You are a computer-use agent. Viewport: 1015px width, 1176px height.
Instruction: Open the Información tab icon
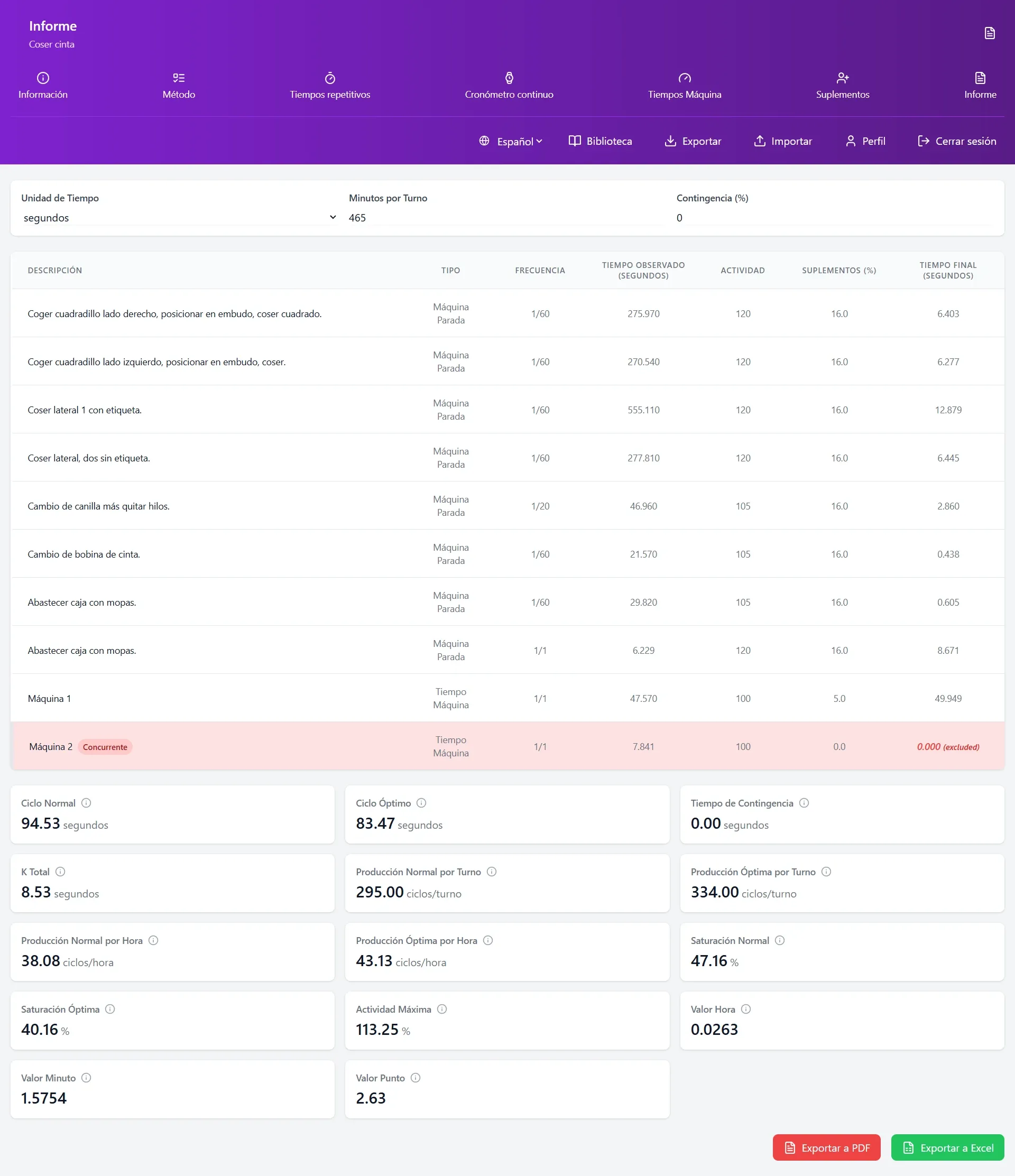tap(43, 78)
